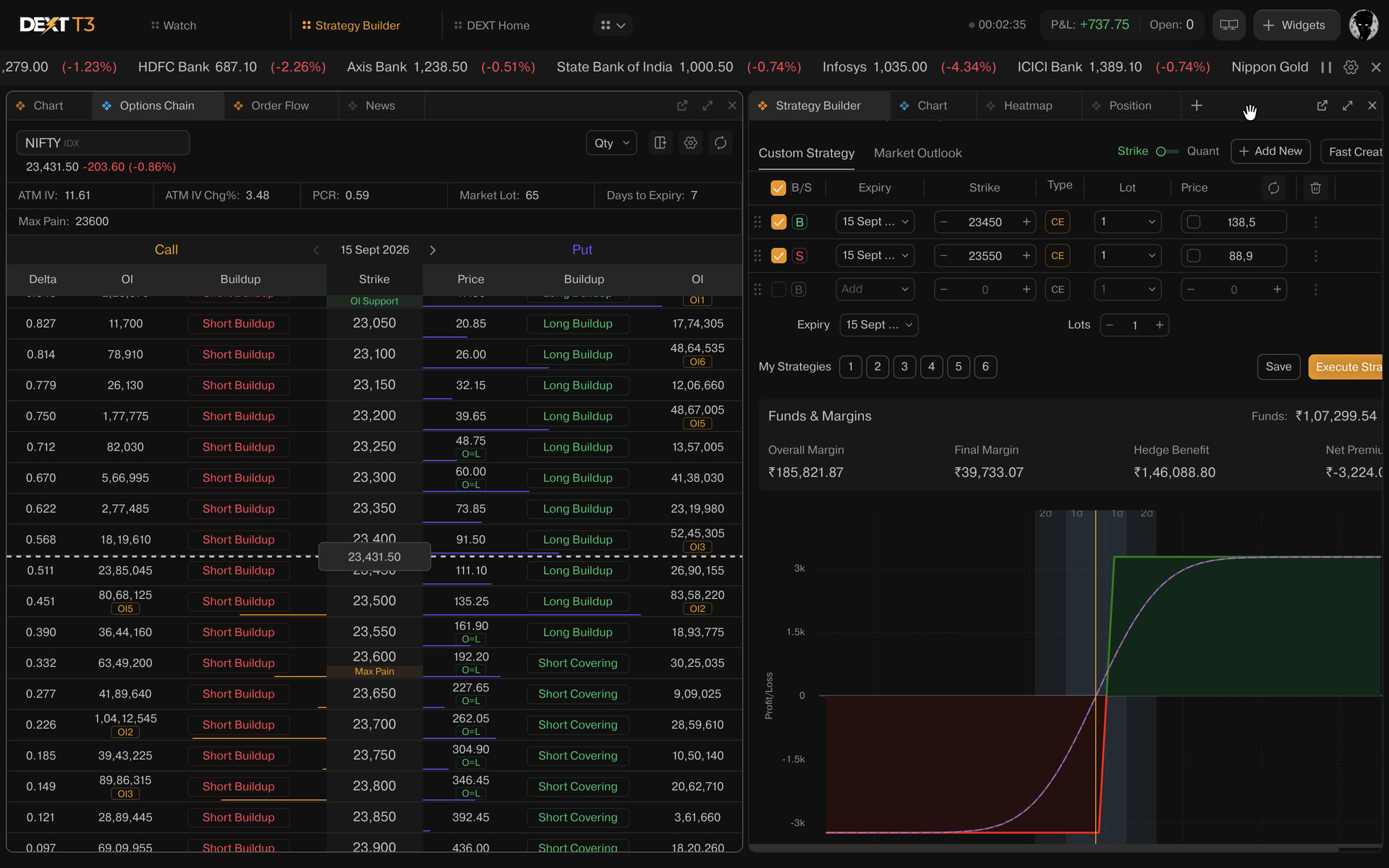Reset all strategy legs with refresh icon
The image size is (1389, 868).
click(1273, 188)
